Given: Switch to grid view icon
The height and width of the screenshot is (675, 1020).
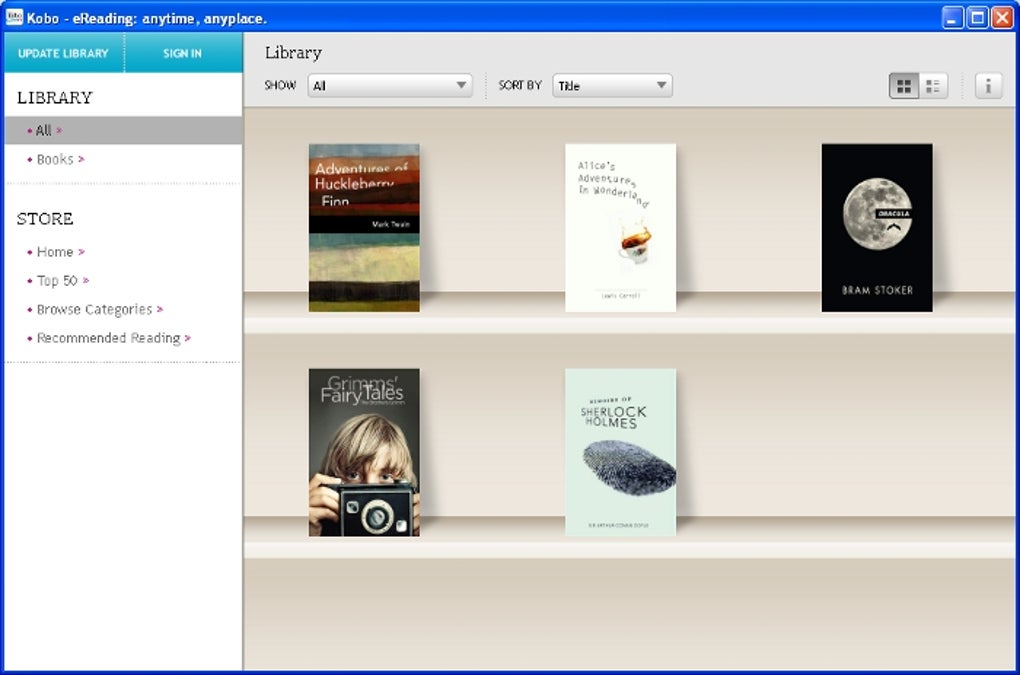Looking at the screenshot, I should 904,86.
